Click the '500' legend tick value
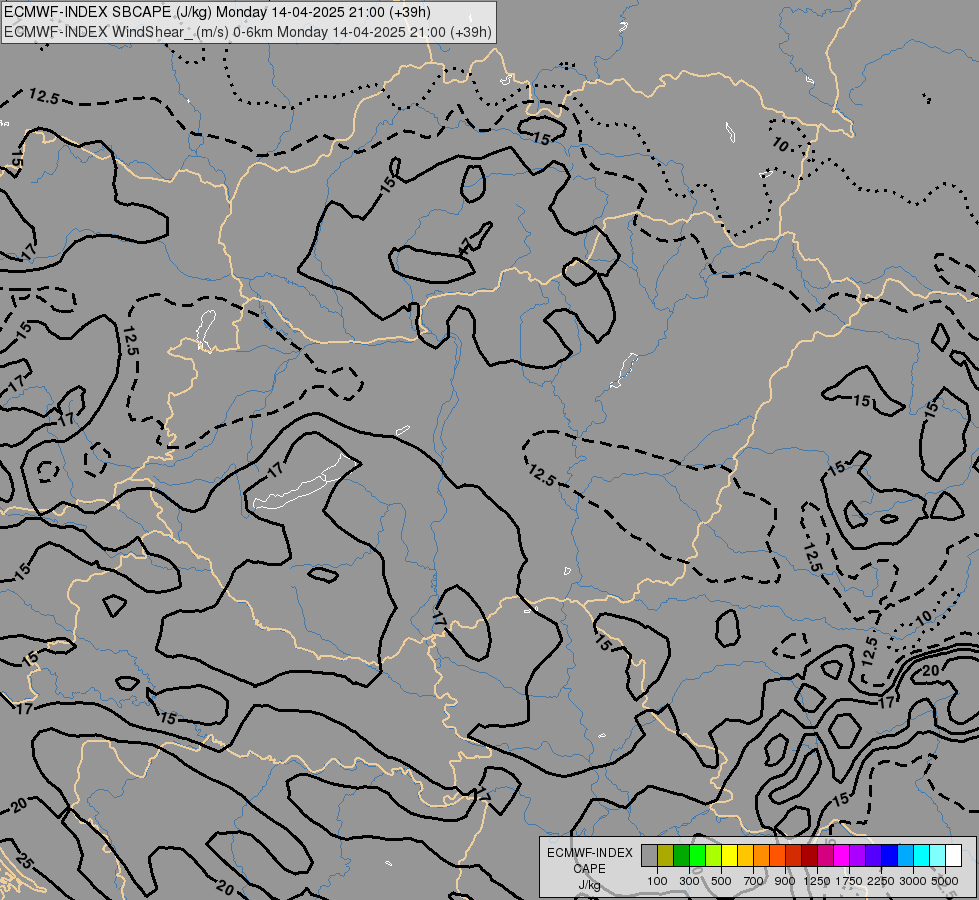The height and width of the screenshot is (900, 979). coord(721,881)
